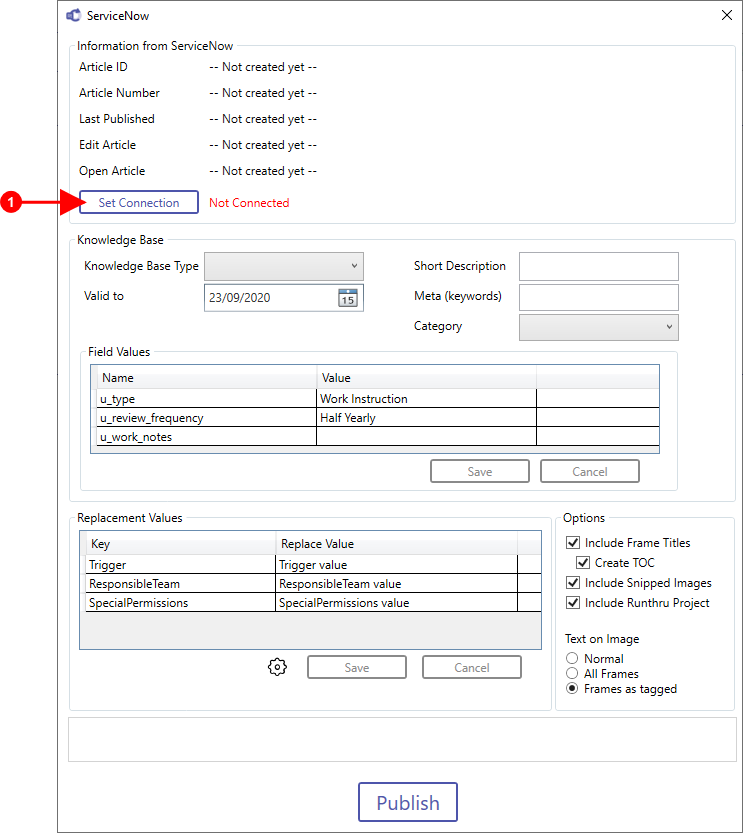Click the Set Connection button

tap(139, 202)
